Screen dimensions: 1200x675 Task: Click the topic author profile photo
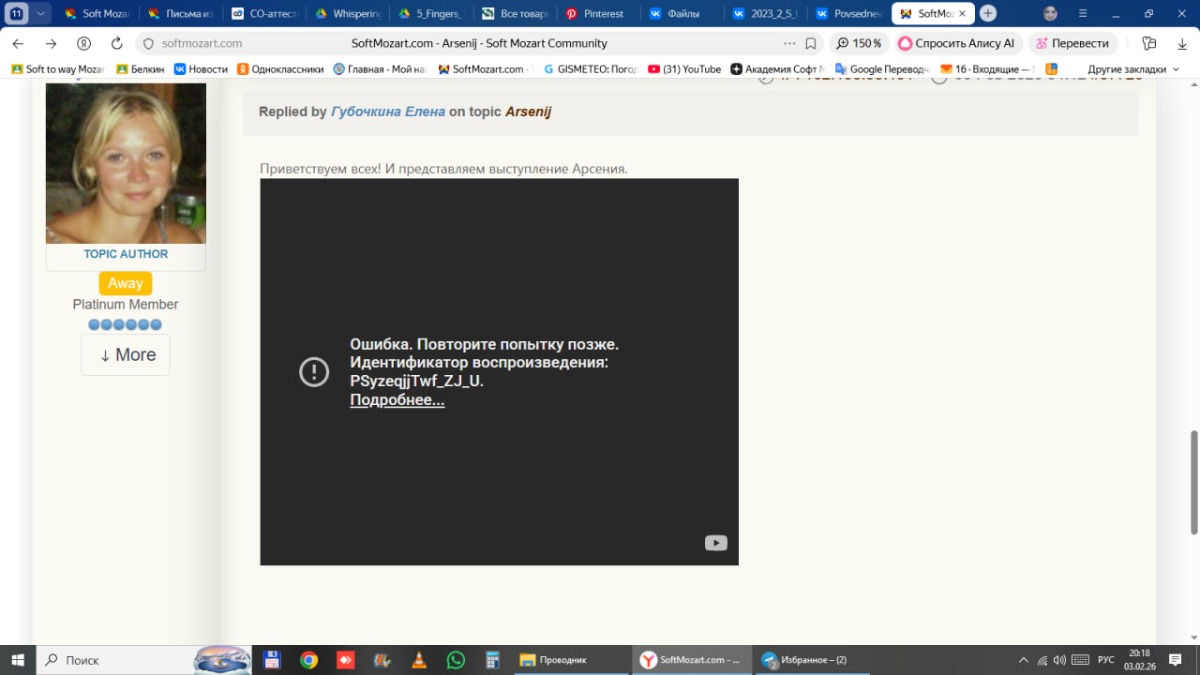click(x=126, y=163)
